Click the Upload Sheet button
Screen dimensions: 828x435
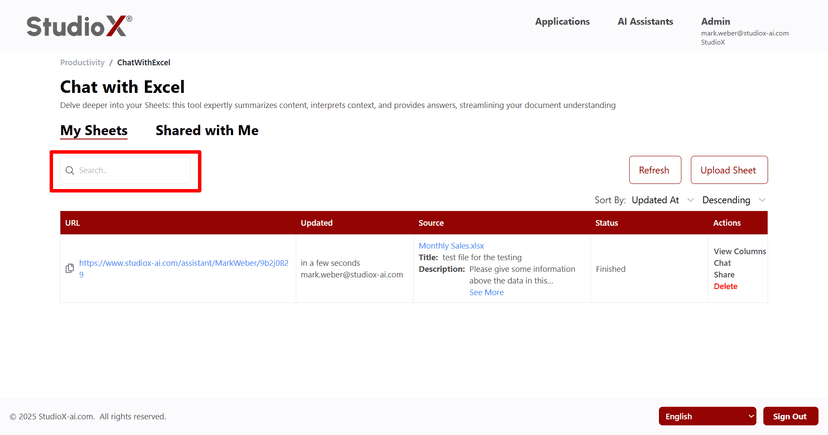click(x=728, y=170)
